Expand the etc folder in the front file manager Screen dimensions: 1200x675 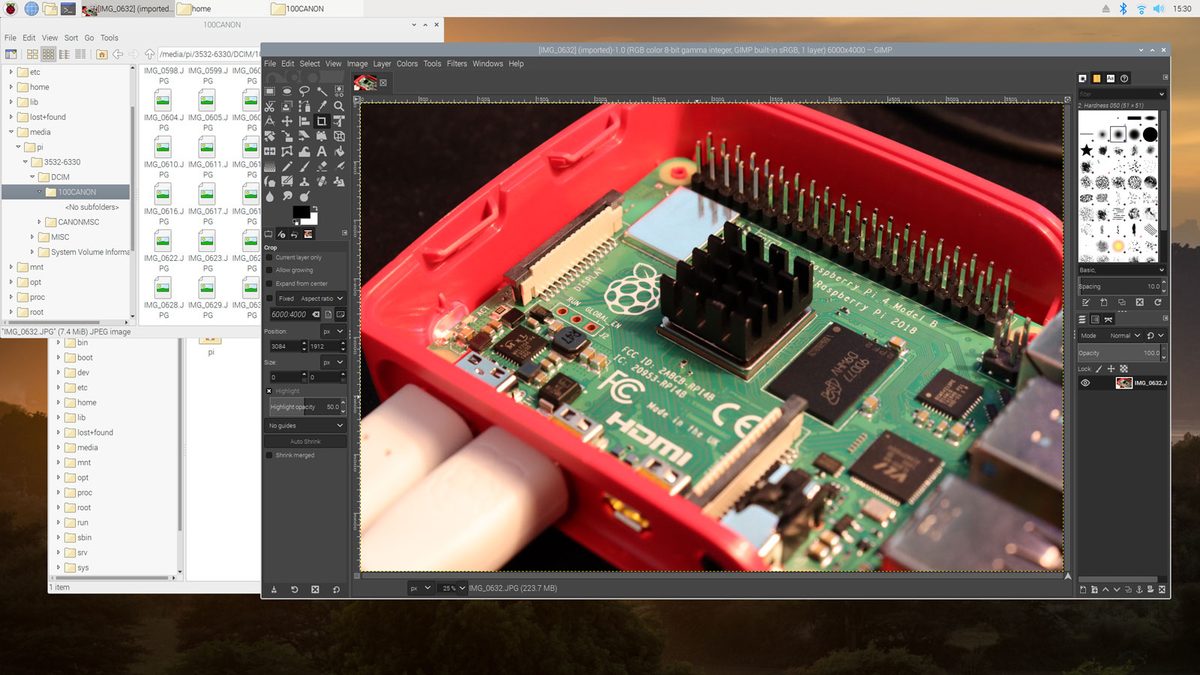11,72
